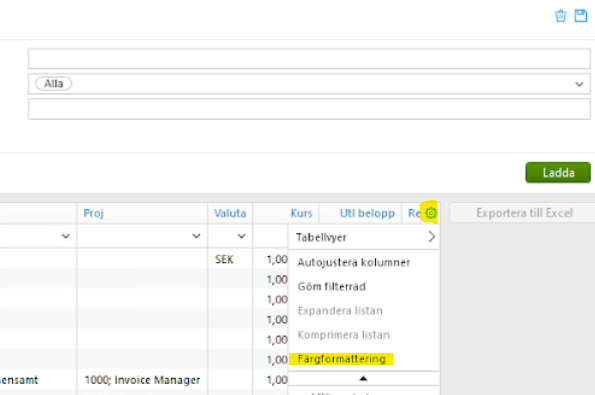This screenshot has width=595, height=395.
Task: Choose Färgformattering menu option
Action: point(342,359)
